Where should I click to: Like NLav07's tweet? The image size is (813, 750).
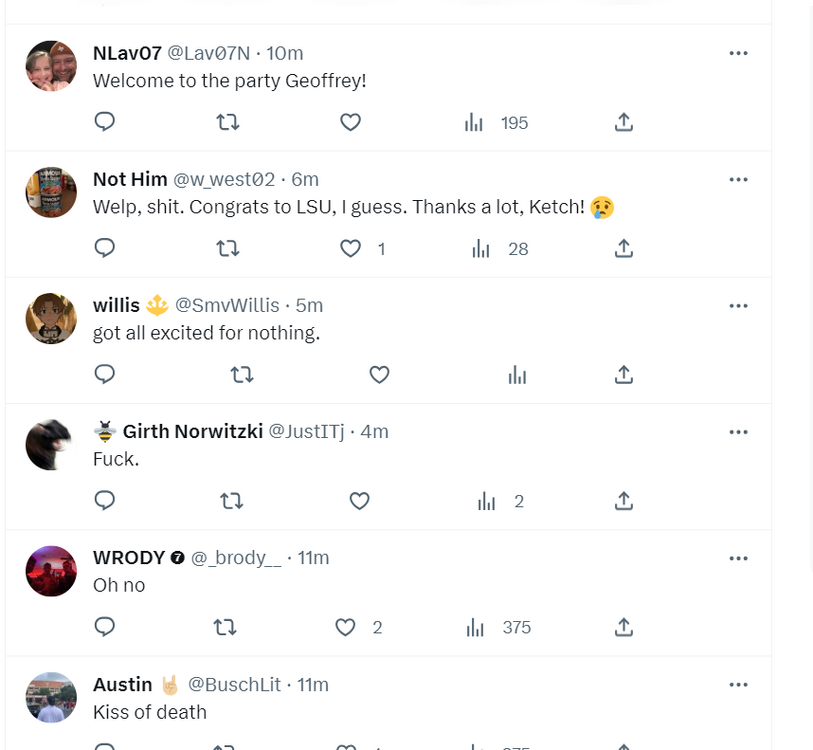(350, 122)
